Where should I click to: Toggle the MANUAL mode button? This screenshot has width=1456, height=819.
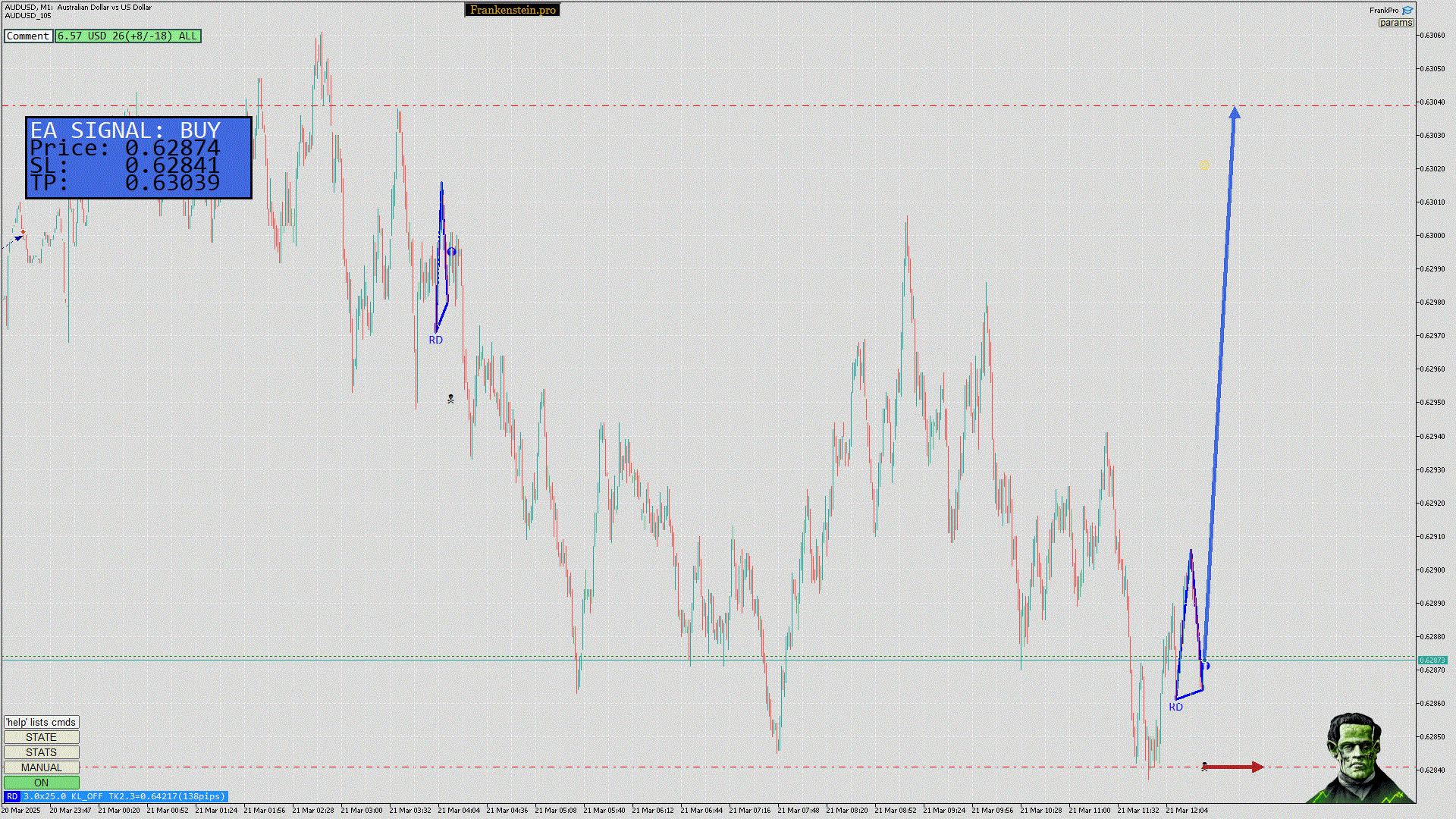[x=42, y=767]
